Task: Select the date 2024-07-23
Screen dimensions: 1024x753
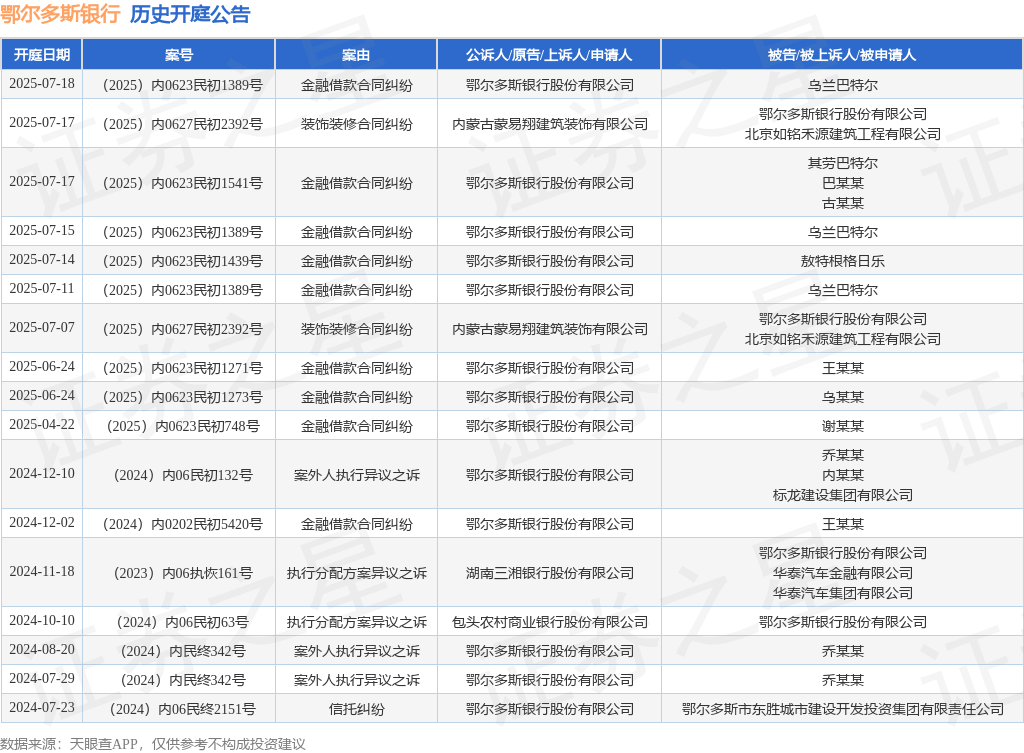Action: [x=42, y=708]
